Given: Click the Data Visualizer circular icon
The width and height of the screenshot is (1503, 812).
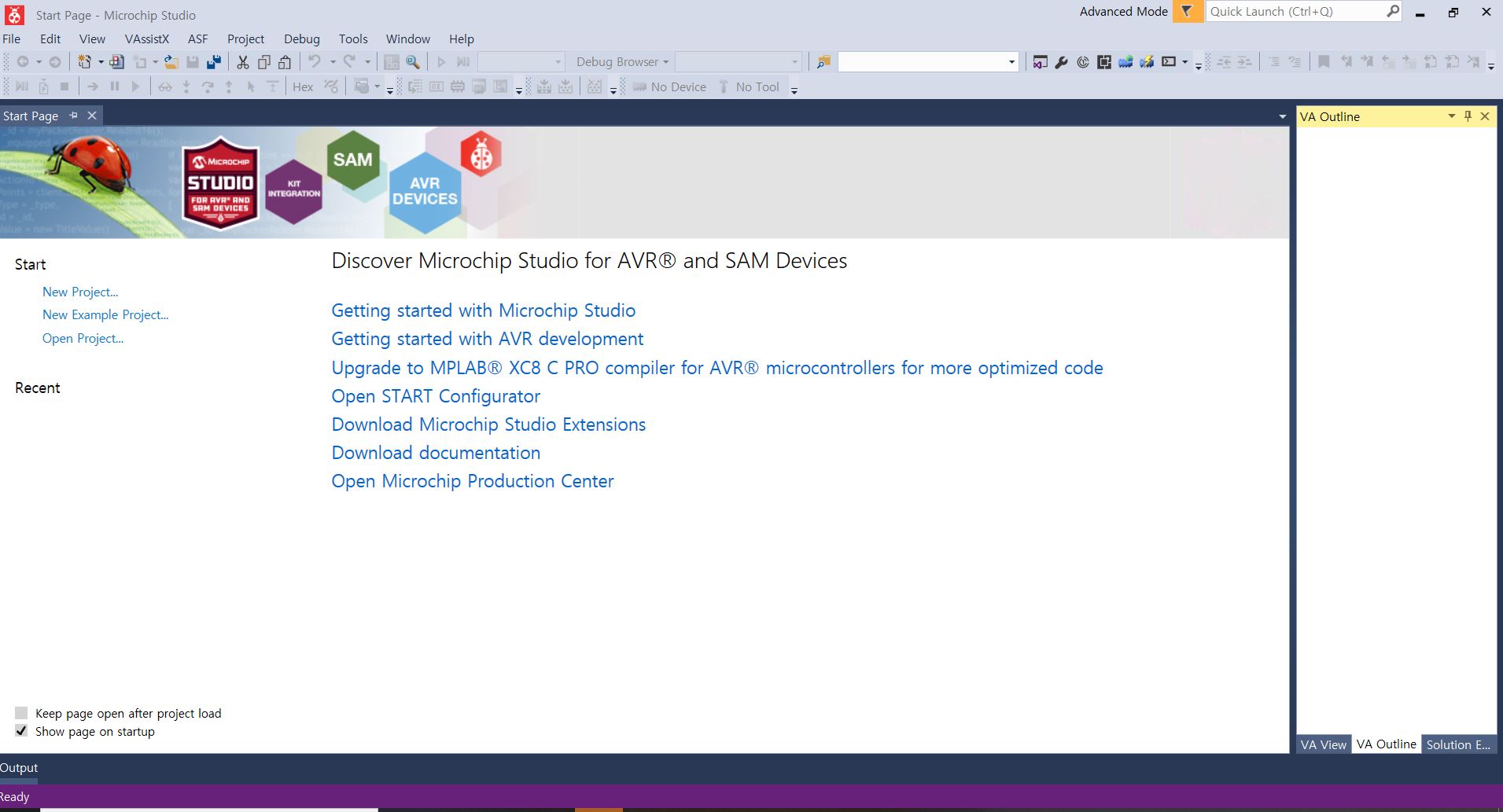Looking at the screenshot, I should tap(1083, 62).
